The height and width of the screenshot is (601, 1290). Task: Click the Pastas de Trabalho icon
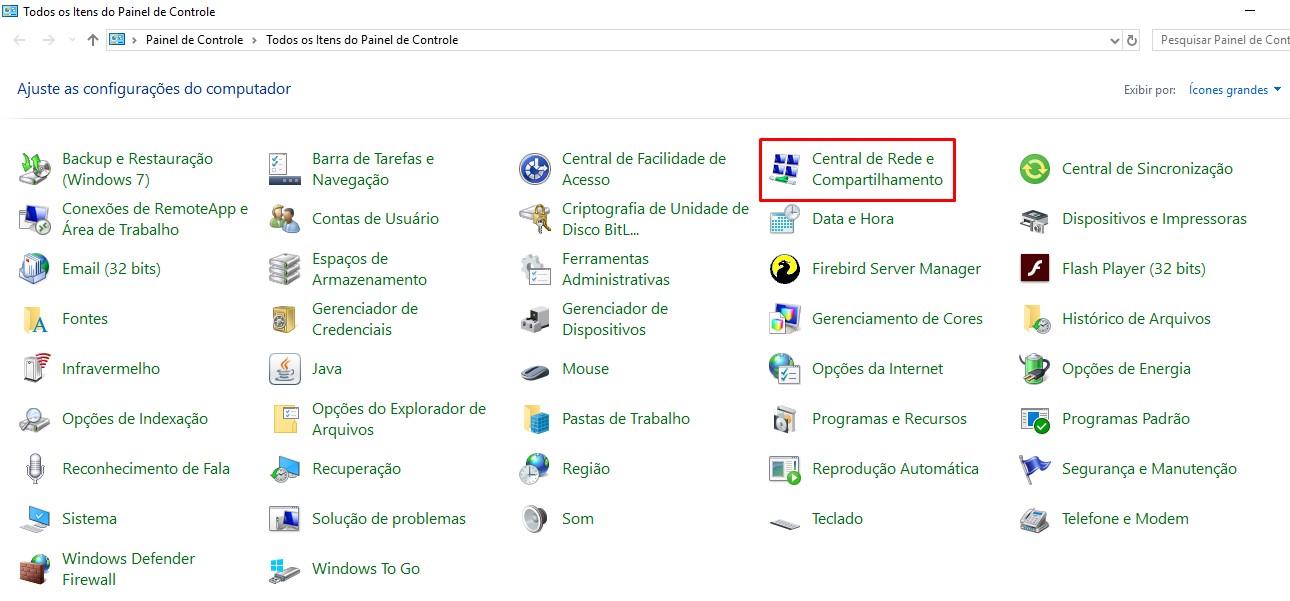point(535,419)
